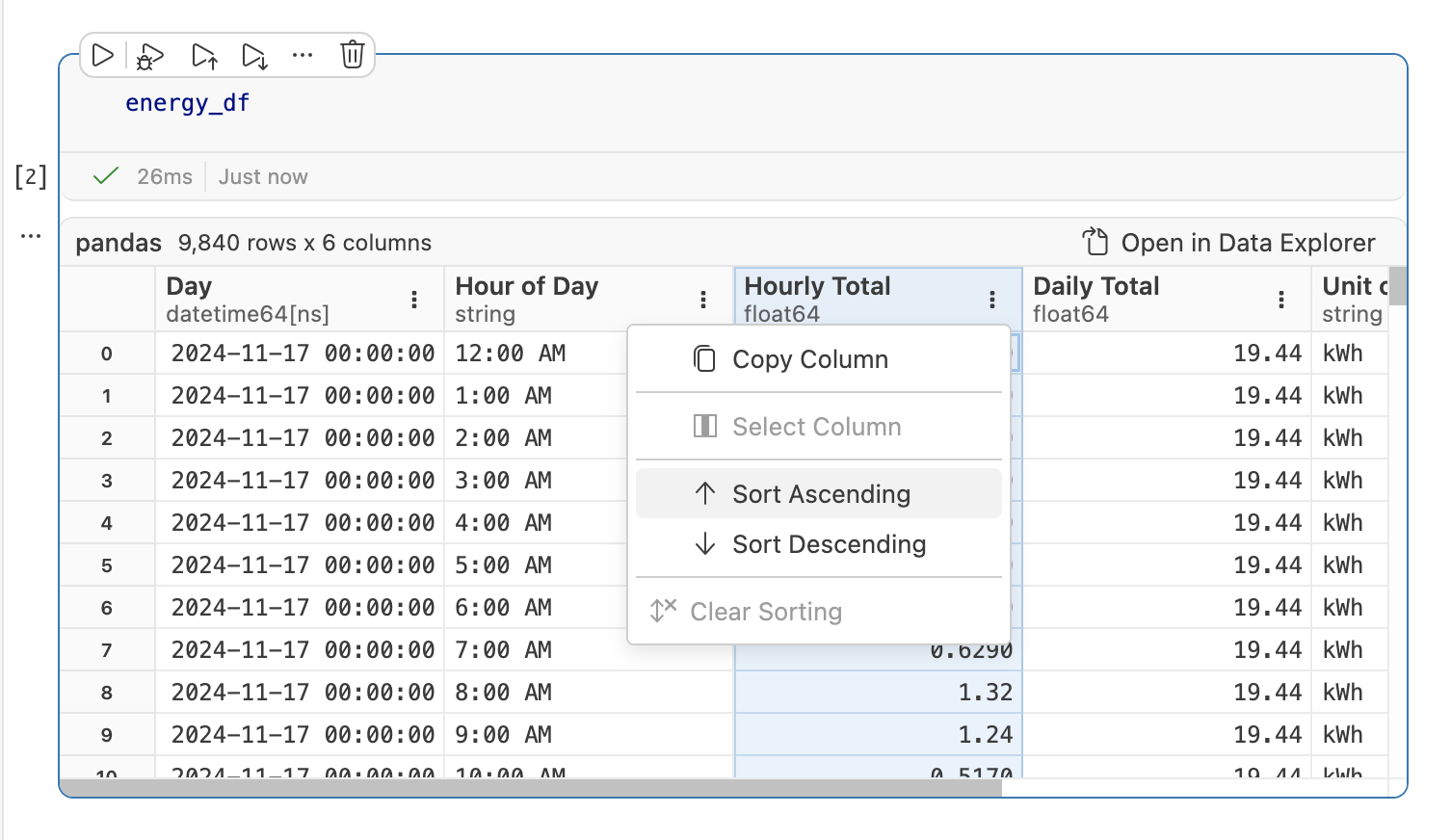
Task: Open more cell actions ellipsis
Action: [303, 56]
